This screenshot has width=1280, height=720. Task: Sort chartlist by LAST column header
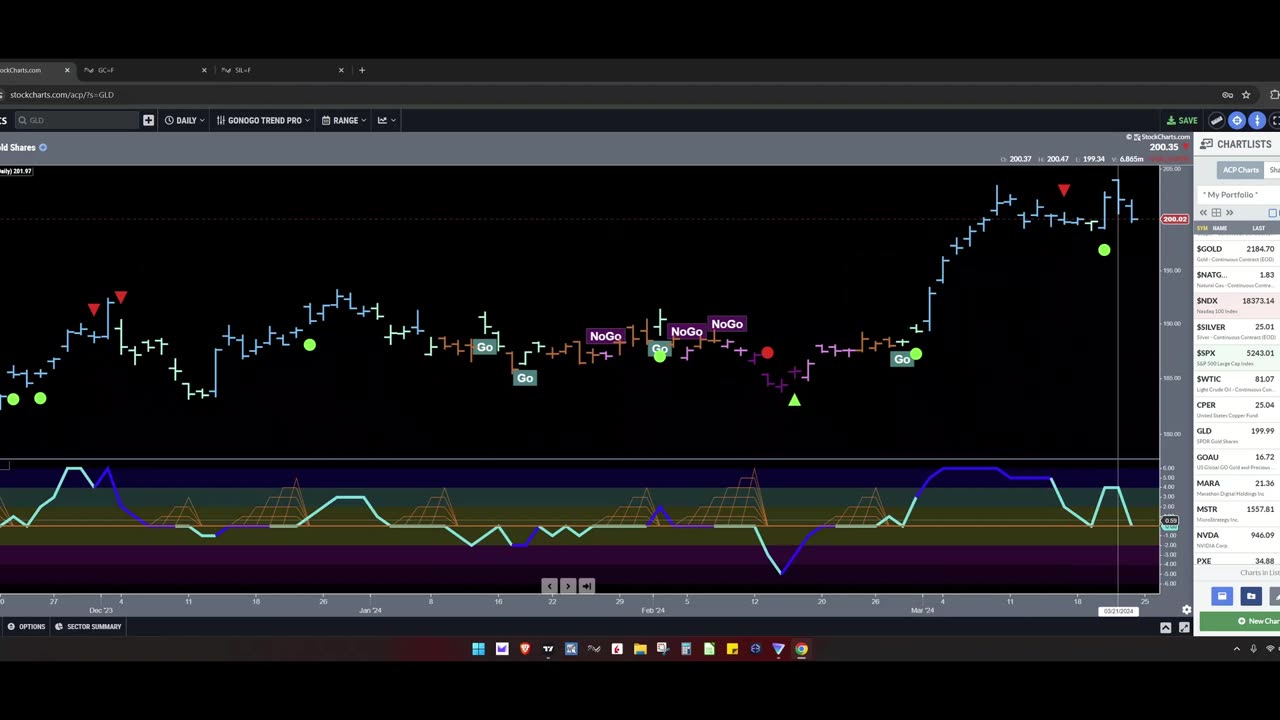[x=1258, y=228]
